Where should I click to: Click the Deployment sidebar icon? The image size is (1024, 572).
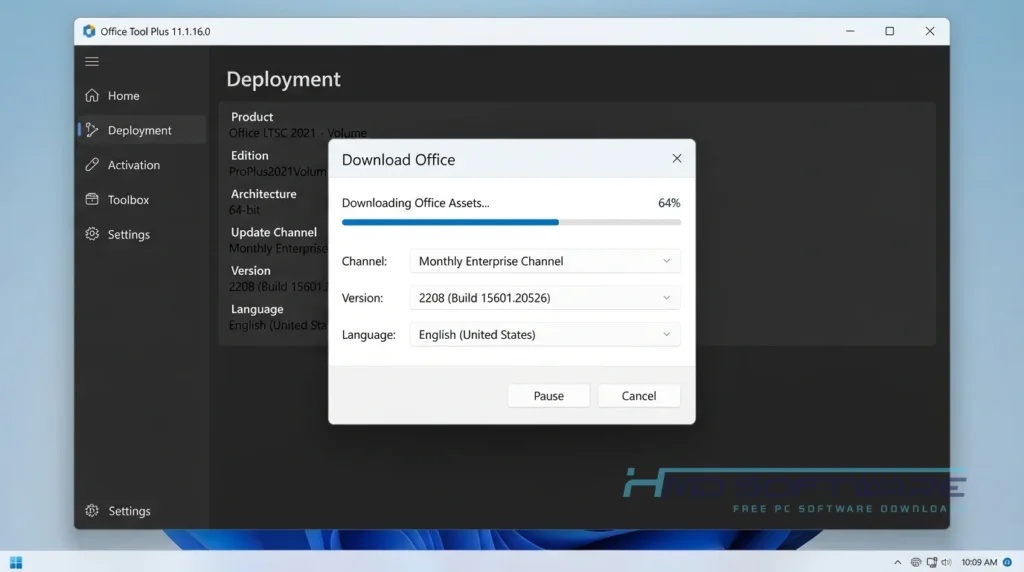tap(92, 130)
